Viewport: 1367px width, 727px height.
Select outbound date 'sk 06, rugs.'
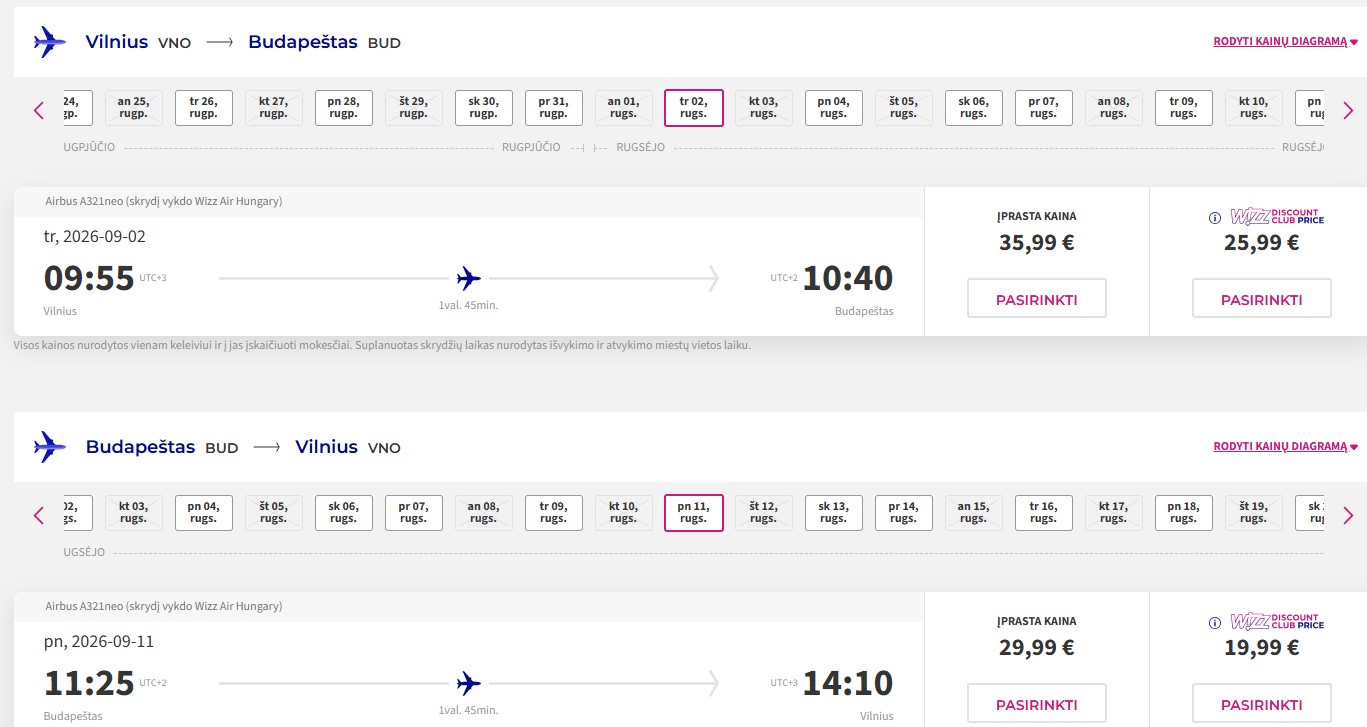pyautogui.click(x=974, y=108)
